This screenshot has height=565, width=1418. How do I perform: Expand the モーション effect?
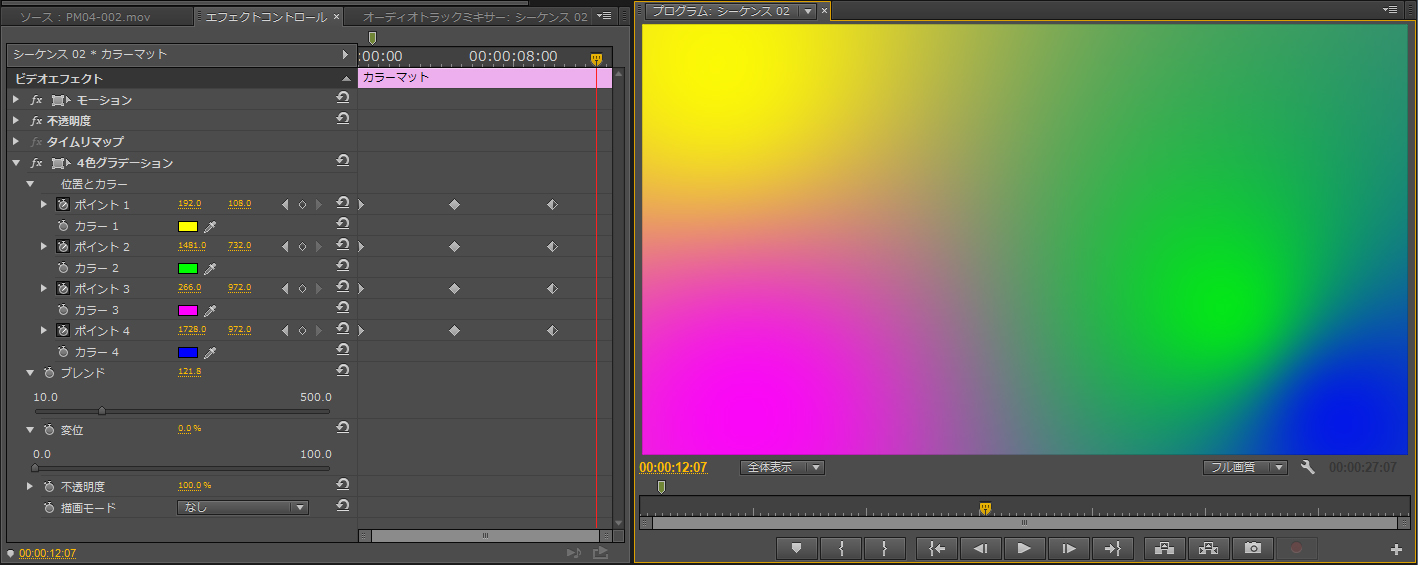pyautogui.click(x=16, y=100)
